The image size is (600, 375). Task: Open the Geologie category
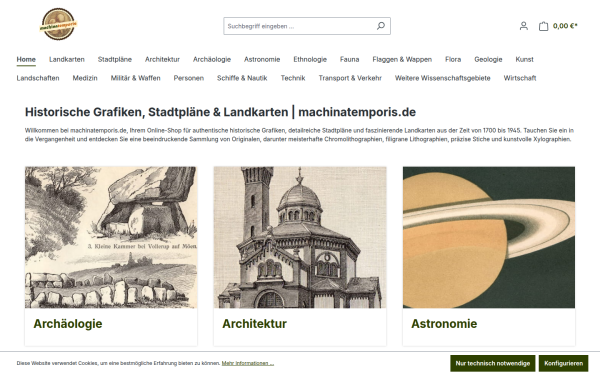tap(488, 59)
